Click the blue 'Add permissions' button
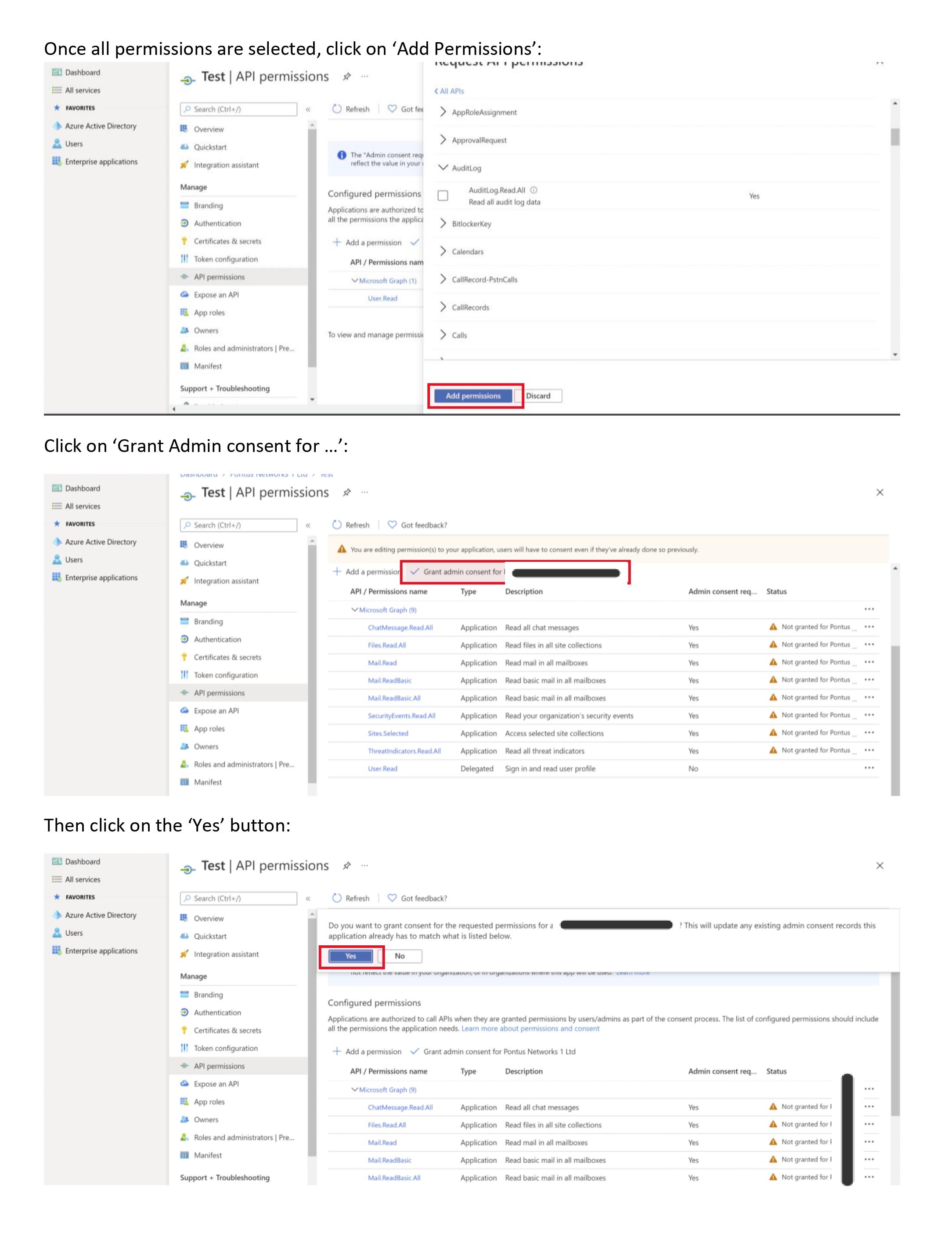Screen dimensions: 952x1251 pyautogui.click(x=472, y=396)
